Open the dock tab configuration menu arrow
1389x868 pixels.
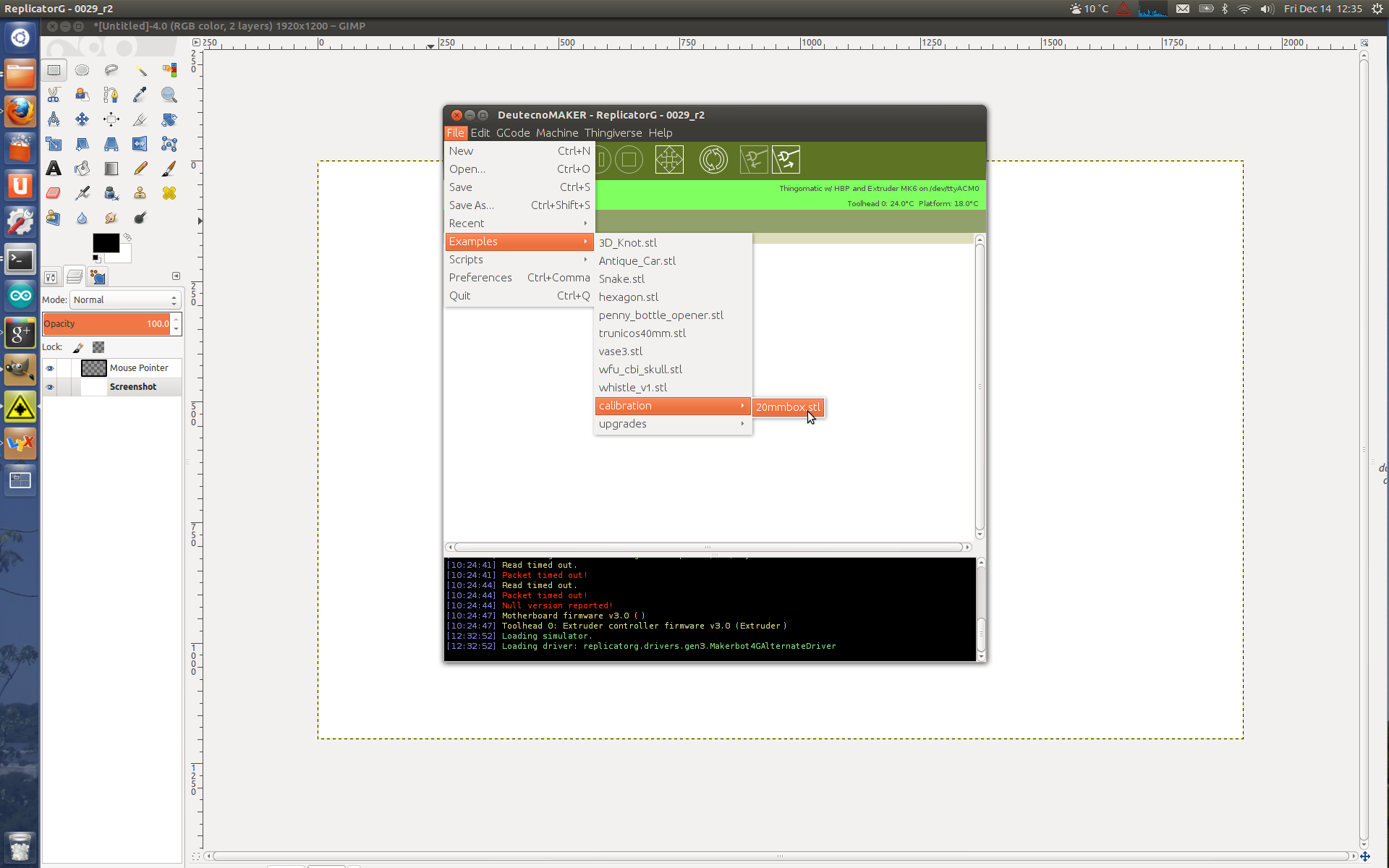(176, 276)
